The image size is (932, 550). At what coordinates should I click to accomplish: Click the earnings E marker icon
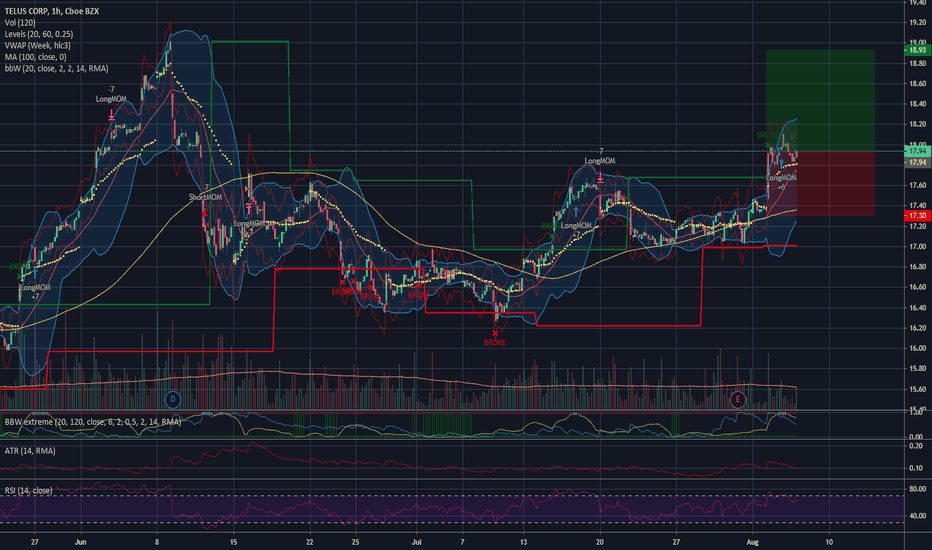tap(738, 399)
